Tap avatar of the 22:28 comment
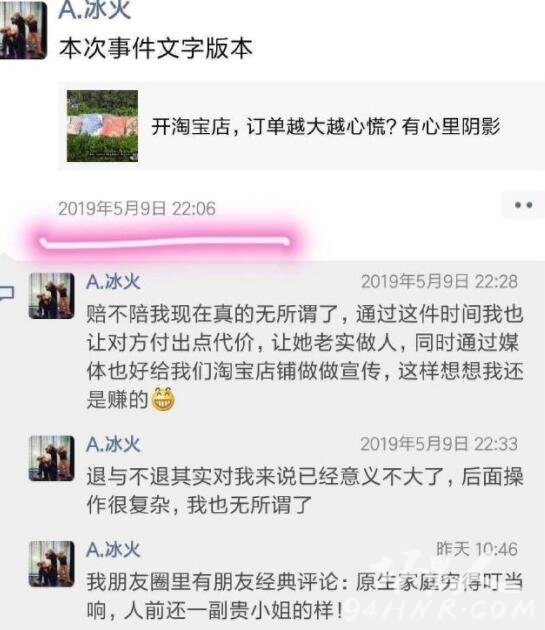Screen dimensions: 545x630 pyautogui.click(x=51, y=296)
